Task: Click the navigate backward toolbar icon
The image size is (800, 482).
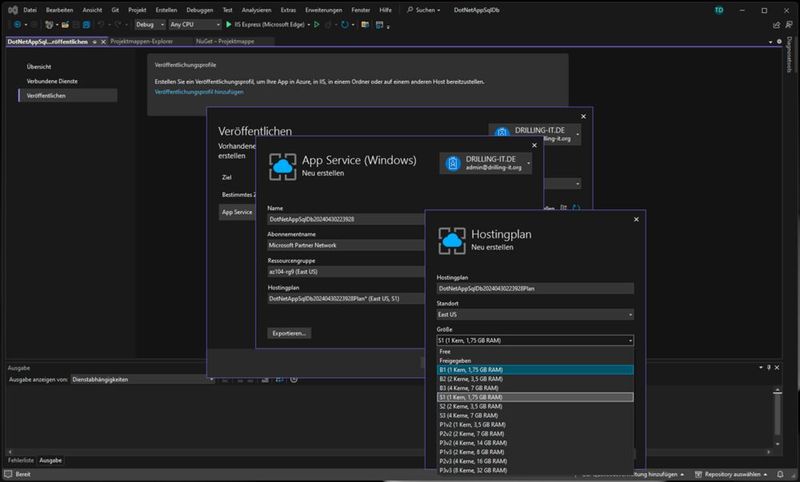Action: tap(17, 24)
